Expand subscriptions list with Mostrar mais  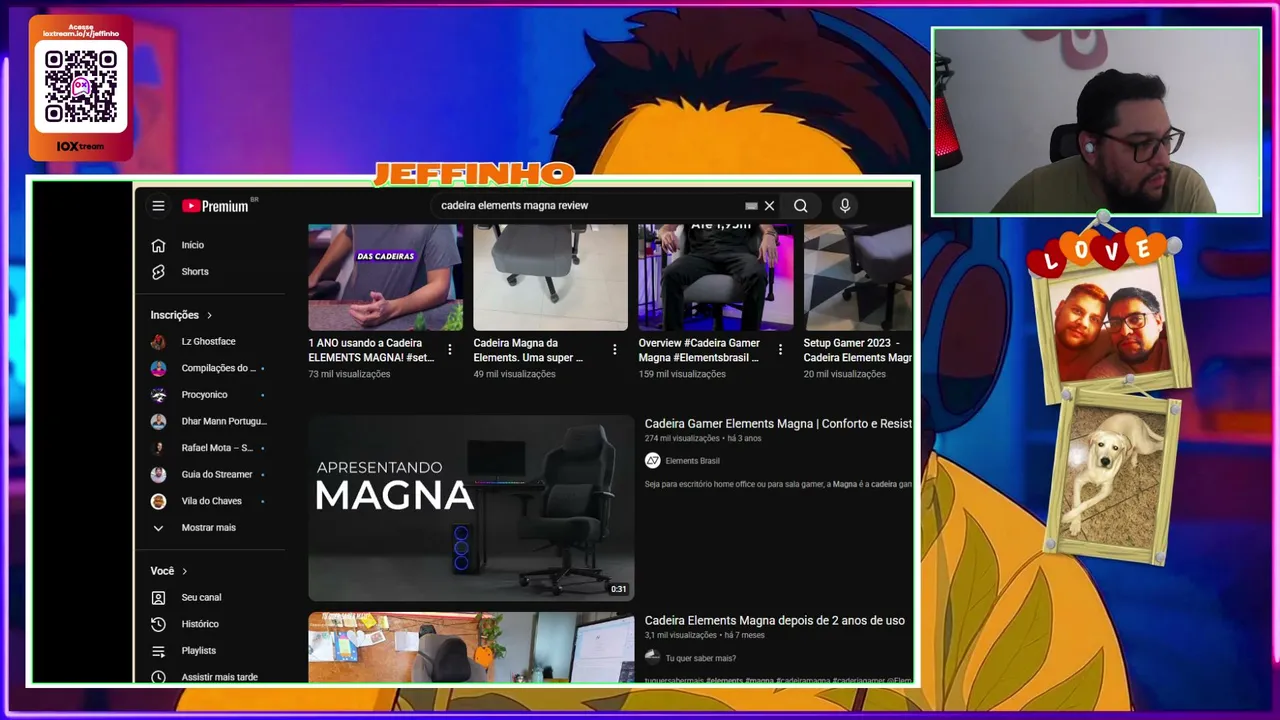[210, 528]
